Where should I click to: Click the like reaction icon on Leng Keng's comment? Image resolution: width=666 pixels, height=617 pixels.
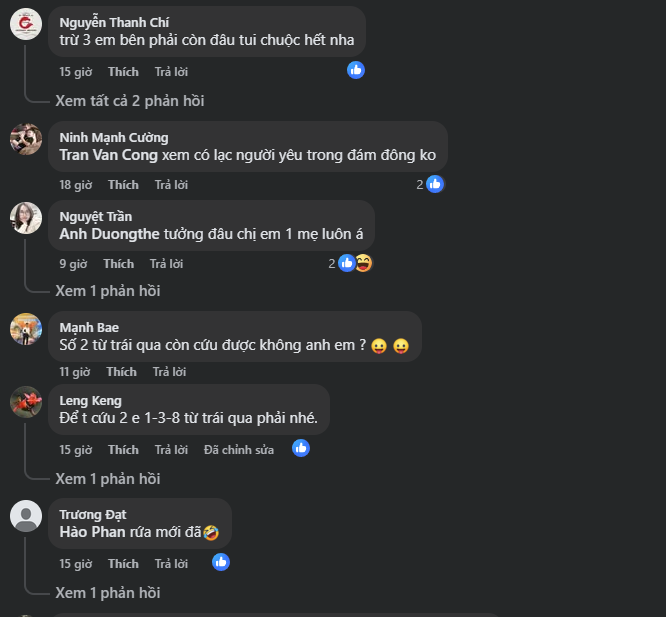point(301,448)
